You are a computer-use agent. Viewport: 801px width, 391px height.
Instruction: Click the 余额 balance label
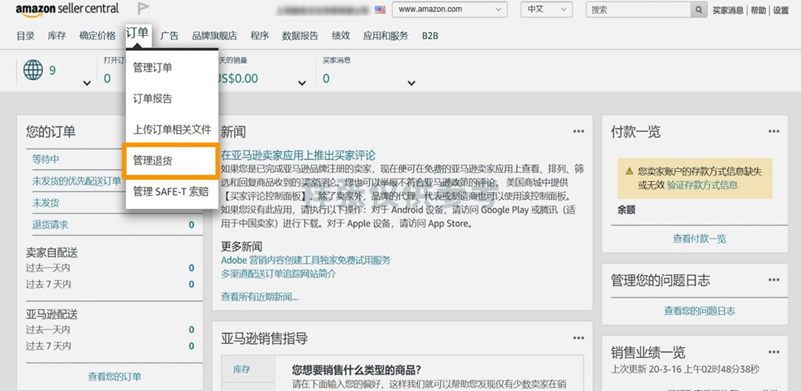(626, 210)
